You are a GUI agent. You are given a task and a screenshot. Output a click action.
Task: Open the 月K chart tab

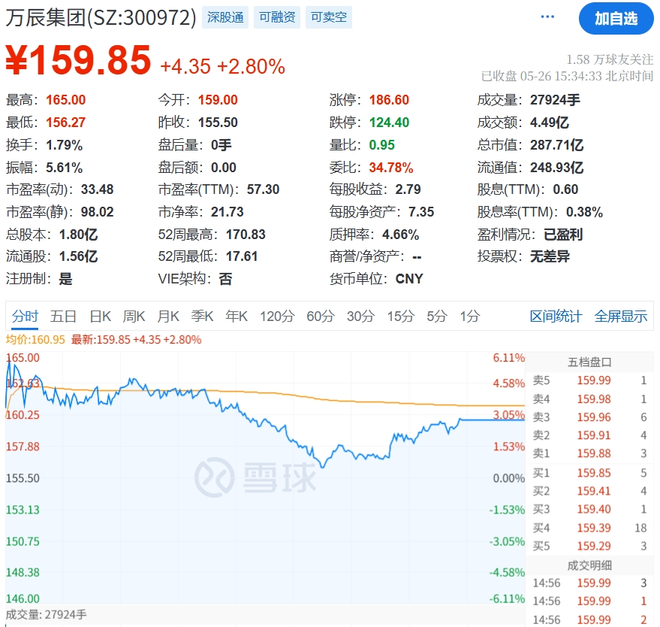point(168,316)
